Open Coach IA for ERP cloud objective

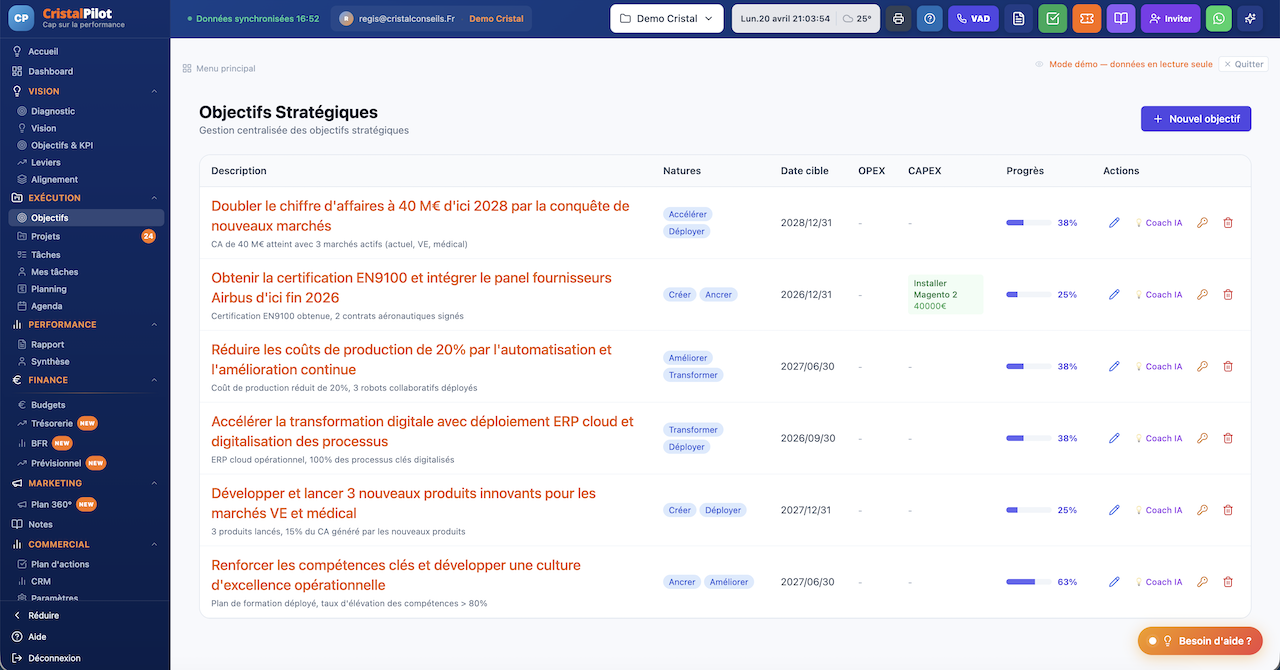click(1158, 439)
